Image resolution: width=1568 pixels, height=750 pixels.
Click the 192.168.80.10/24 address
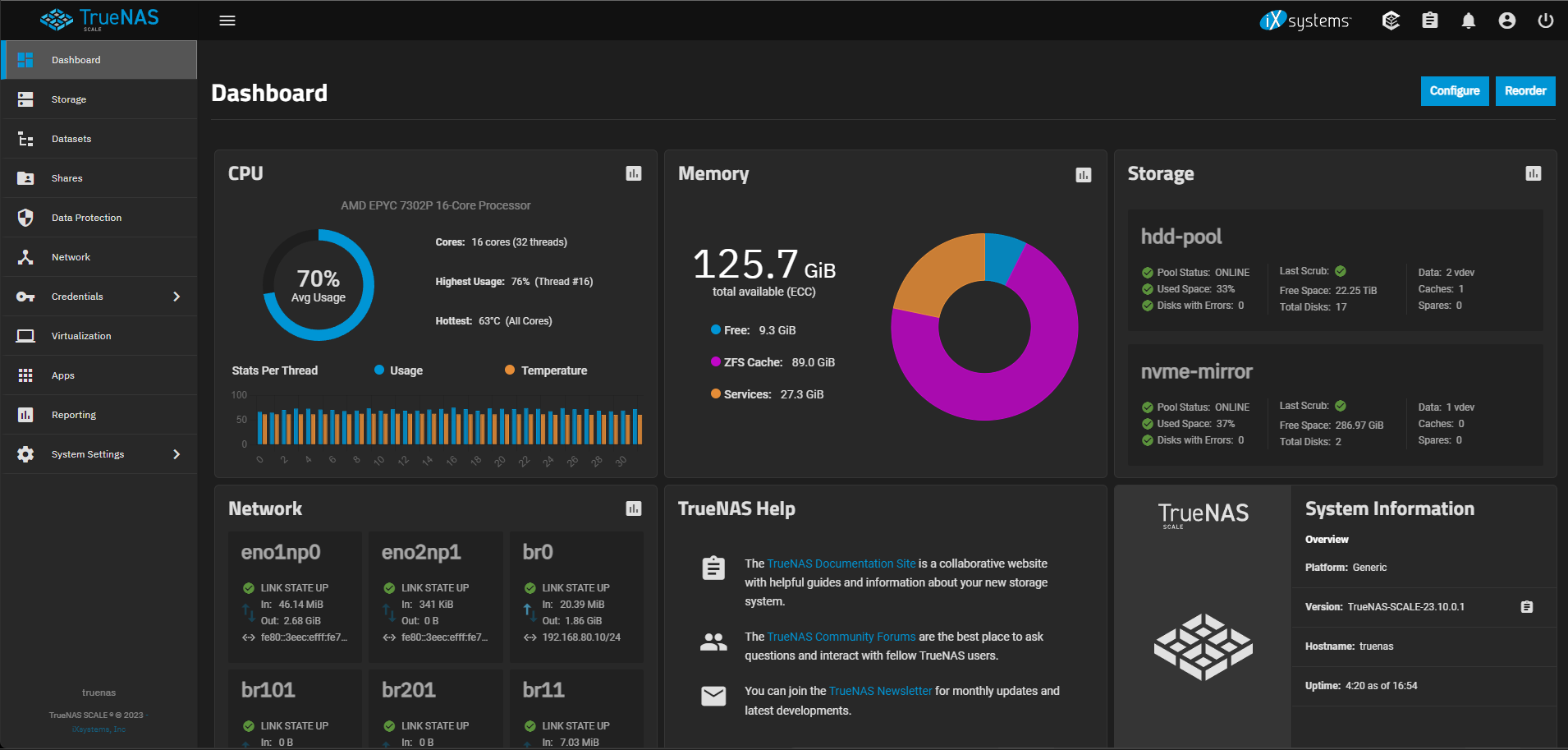[x=581, y=637]
